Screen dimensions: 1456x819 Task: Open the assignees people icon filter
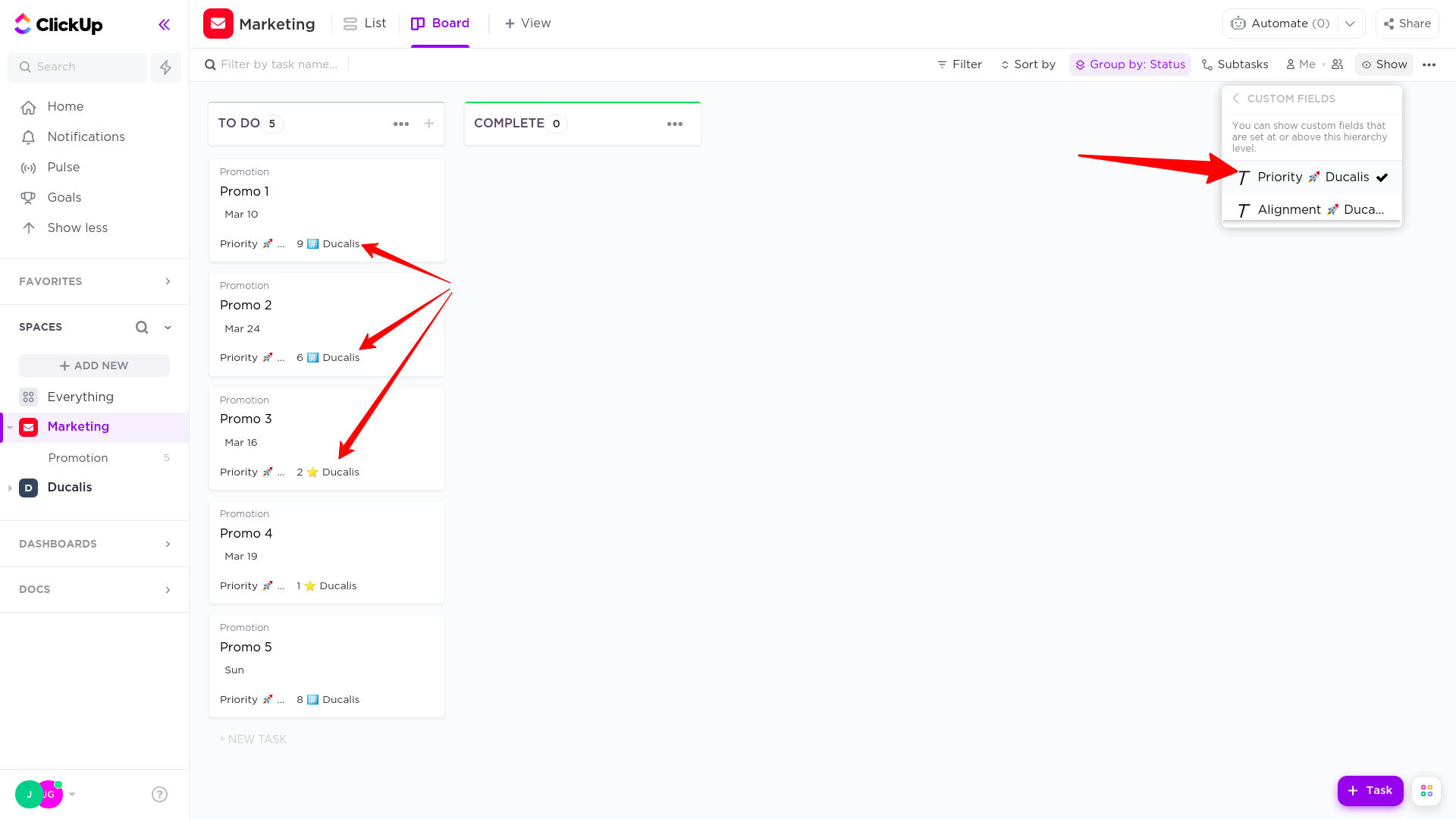[x=1338, y=64]
